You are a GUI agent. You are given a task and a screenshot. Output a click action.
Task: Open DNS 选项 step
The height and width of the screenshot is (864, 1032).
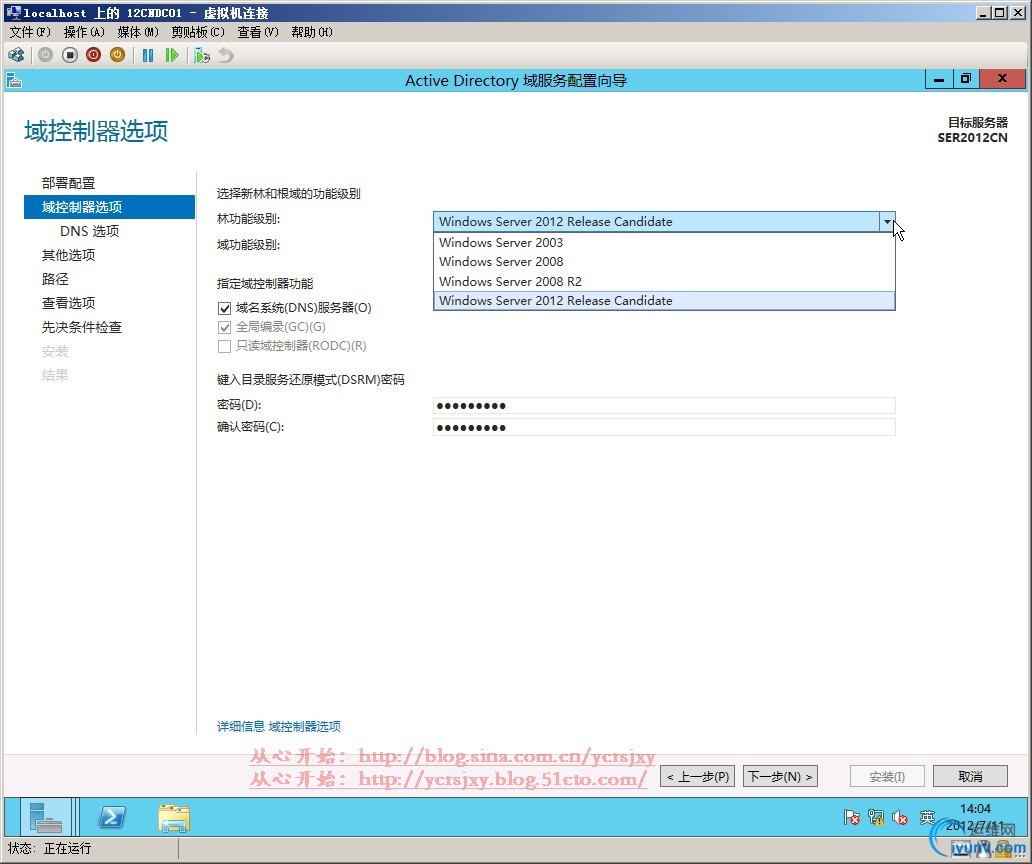coord(90,231)
